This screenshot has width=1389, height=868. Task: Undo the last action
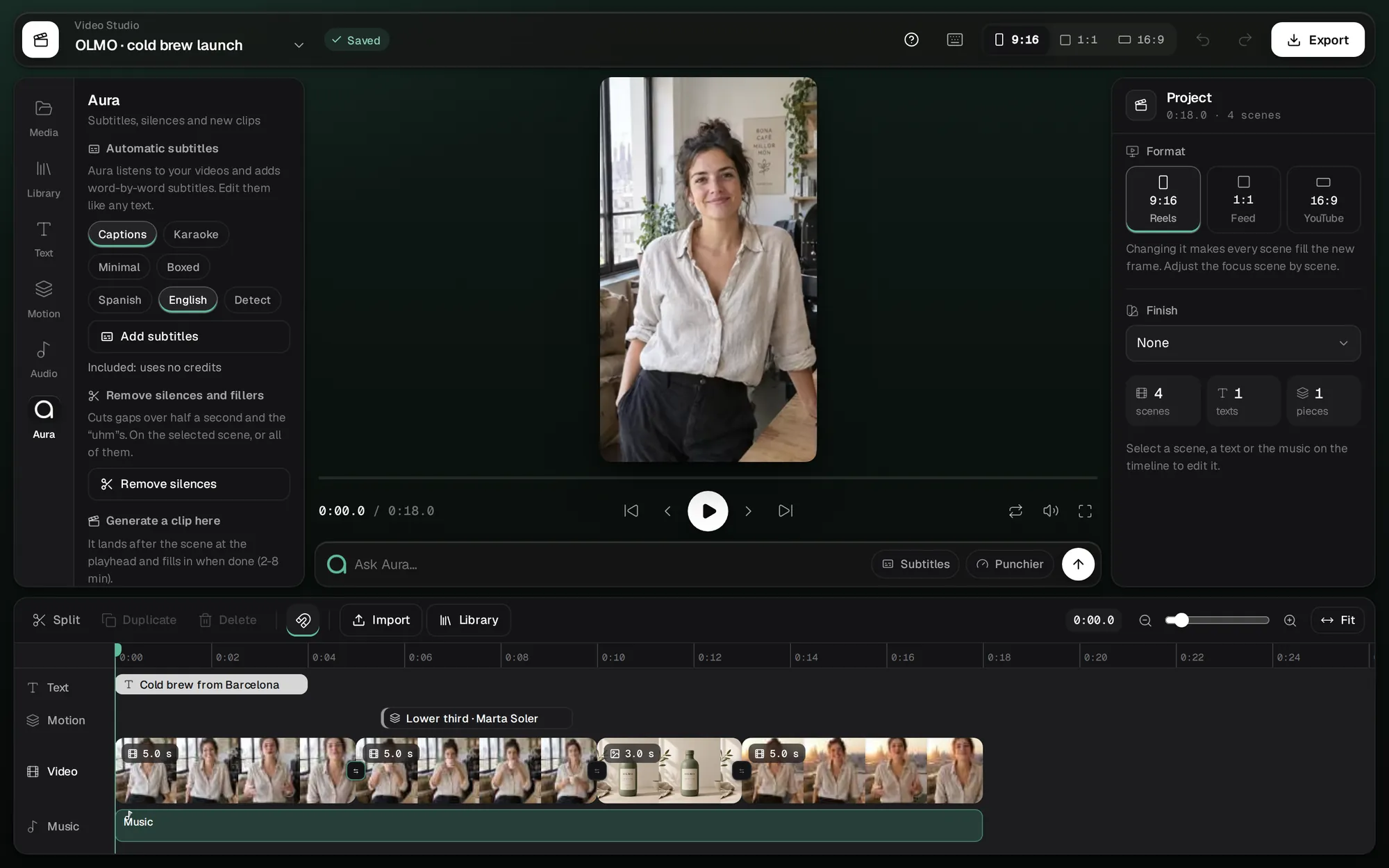1203,40
